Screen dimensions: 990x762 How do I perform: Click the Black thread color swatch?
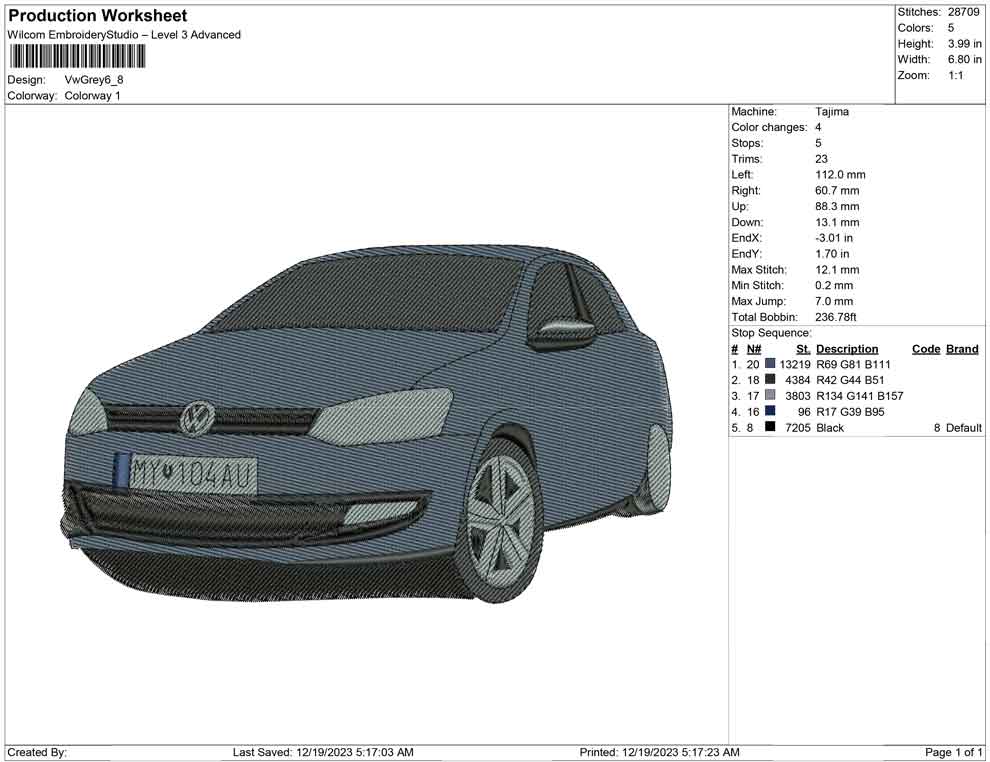click(770, 426)
